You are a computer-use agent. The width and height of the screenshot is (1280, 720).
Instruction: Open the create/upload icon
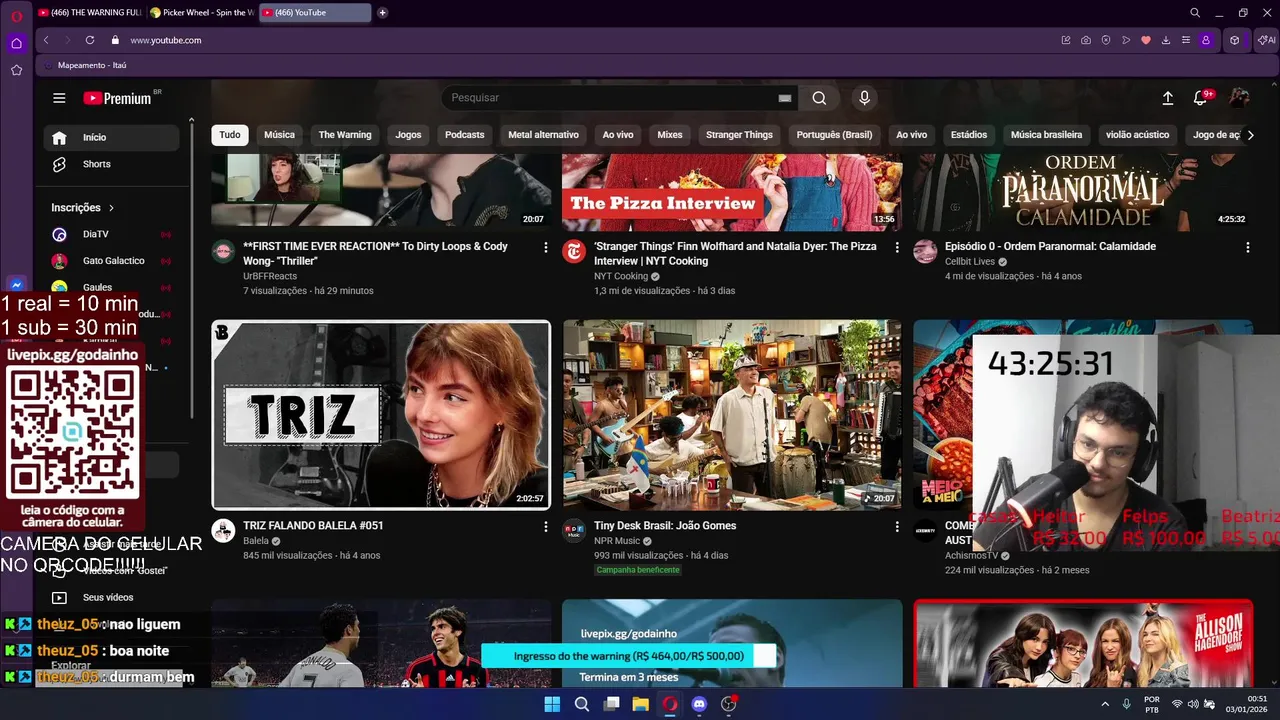click(x=1167, y=98)
